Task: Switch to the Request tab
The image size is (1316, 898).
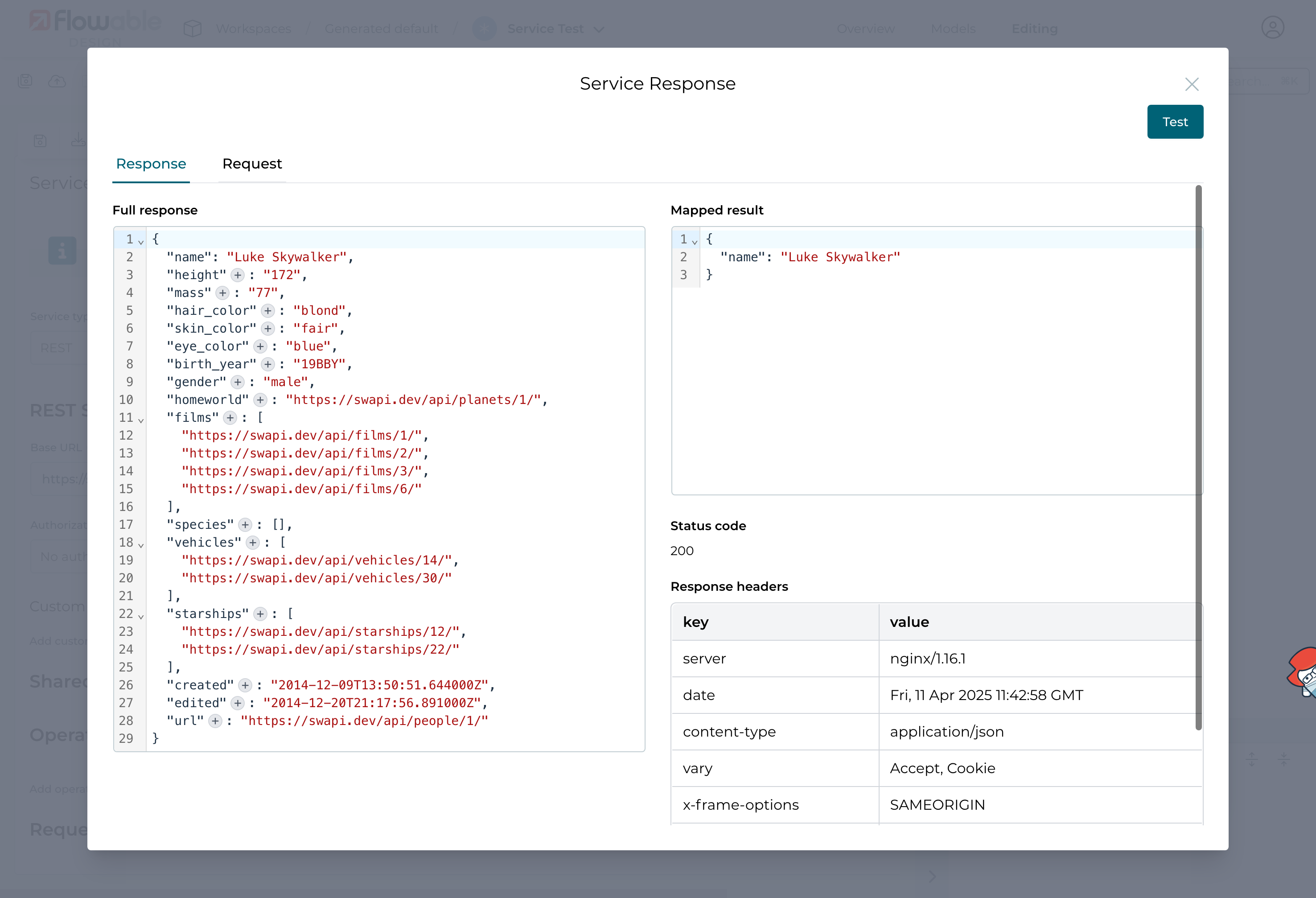Action: pos(252,164)
